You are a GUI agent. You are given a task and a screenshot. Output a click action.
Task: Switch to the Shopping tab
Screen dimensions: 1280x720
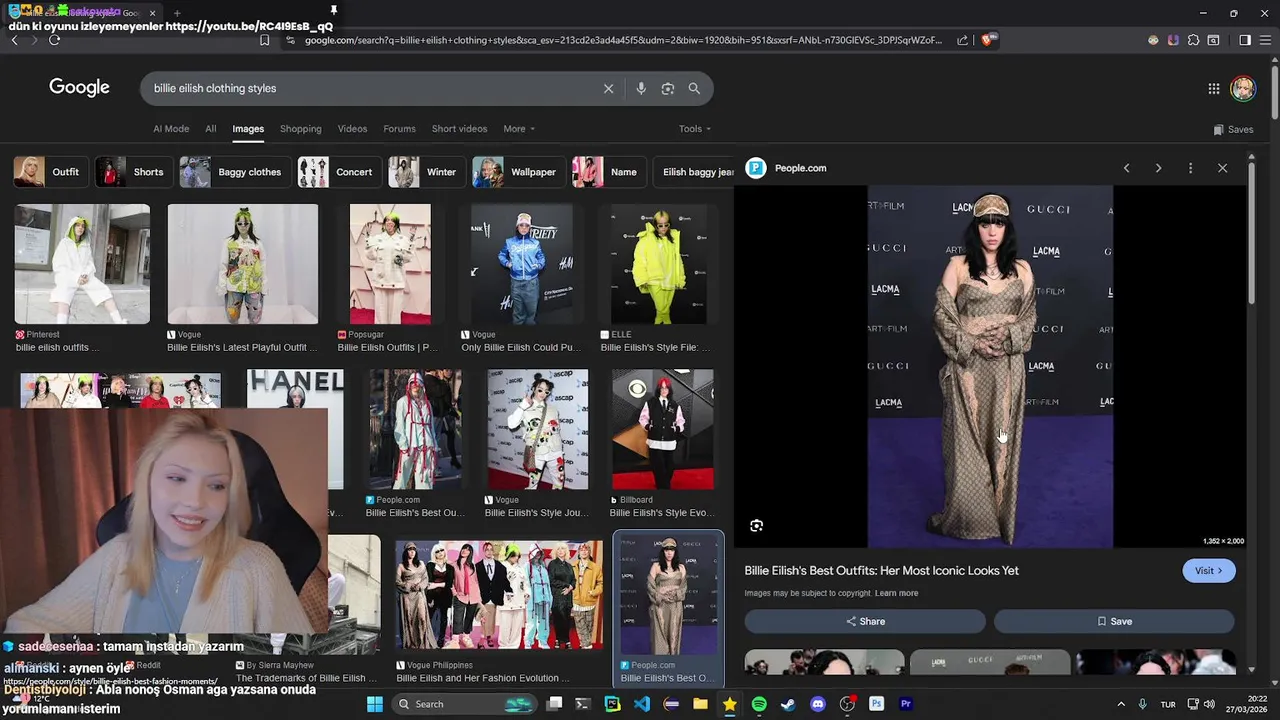coord(300,128)
